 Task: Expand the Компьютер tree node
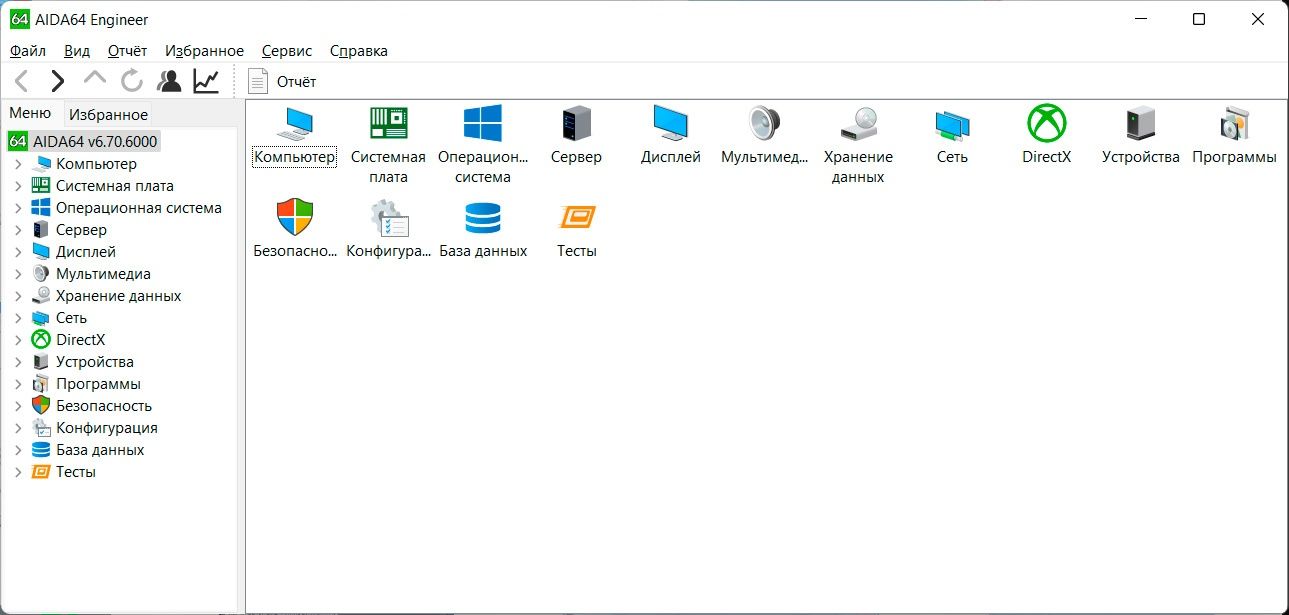point(18,164)
